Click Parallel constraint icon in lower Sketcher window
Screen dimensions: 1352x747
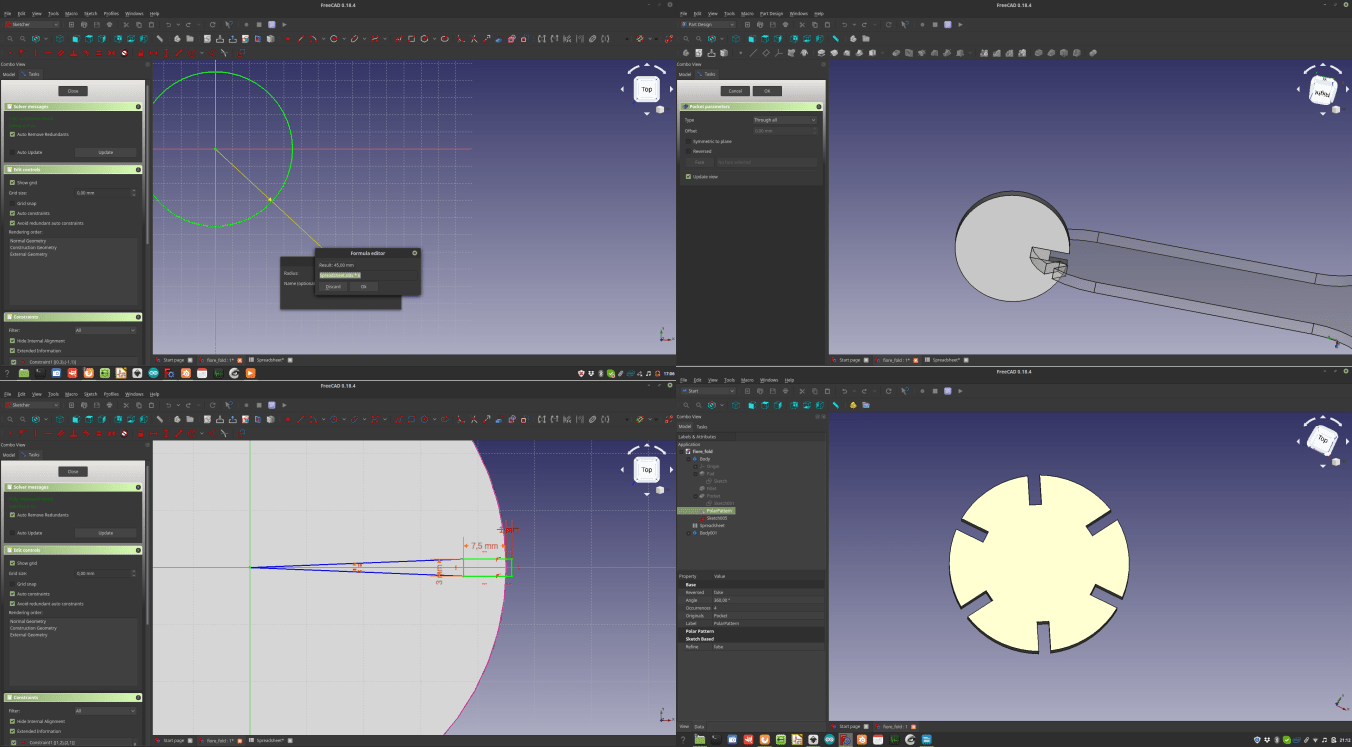click(60, 434)
